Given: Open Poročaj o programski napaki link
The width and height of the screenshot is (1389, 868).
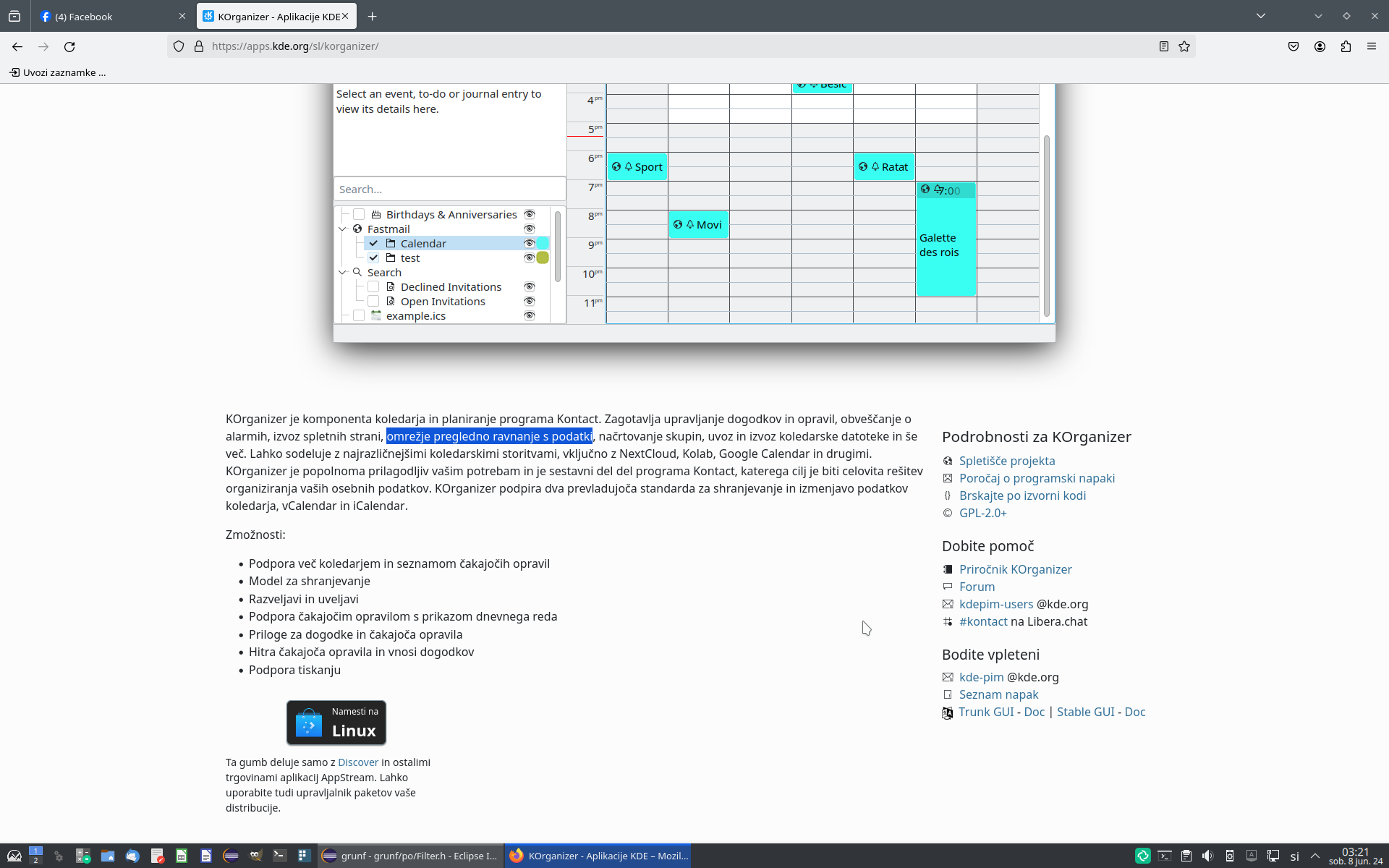Looking at the screenshot, I should (x=1037, y=478).
